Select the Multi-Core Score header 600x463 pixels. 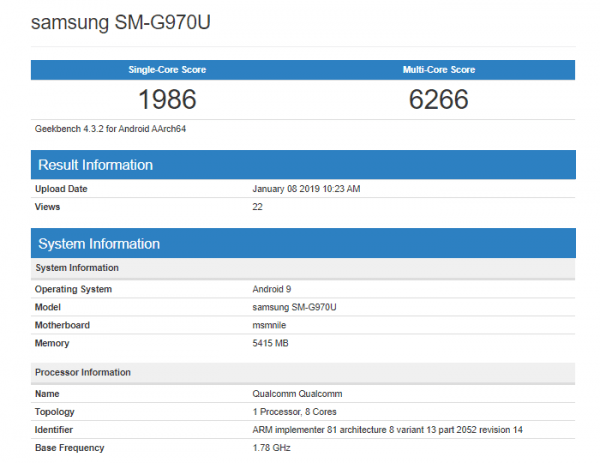438,70
